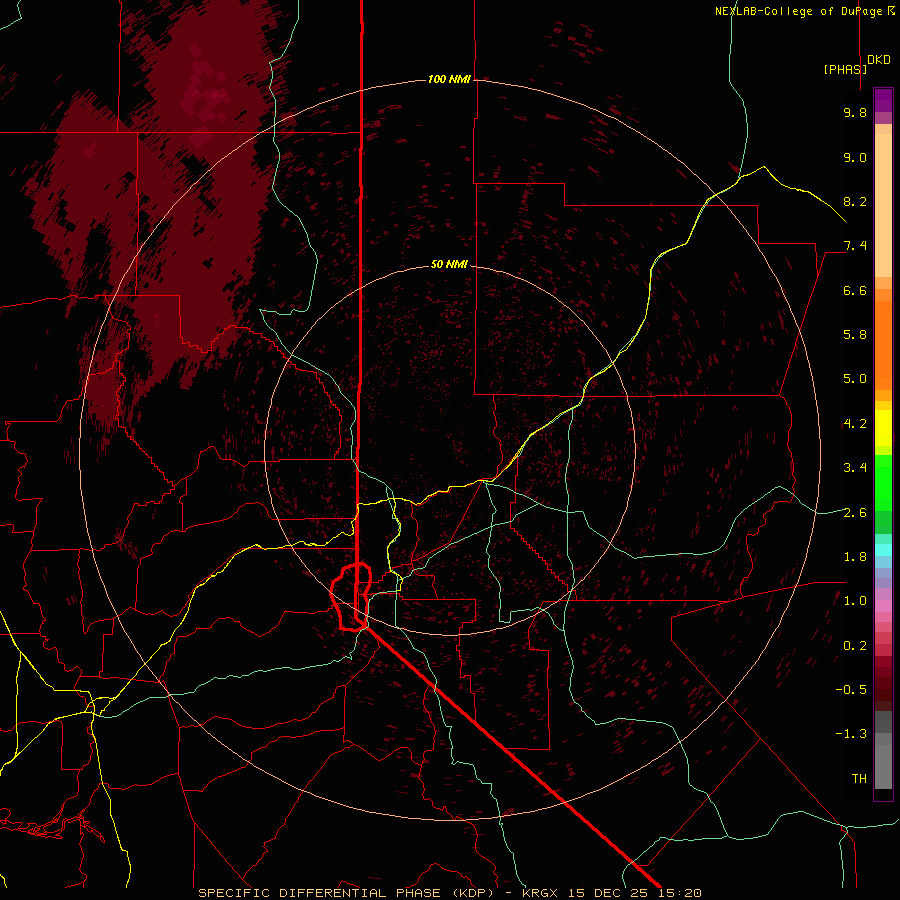Click the 7.4 value on the color scale
The width and height of the screenshot is (900, 900).
(x=855, y=246)
